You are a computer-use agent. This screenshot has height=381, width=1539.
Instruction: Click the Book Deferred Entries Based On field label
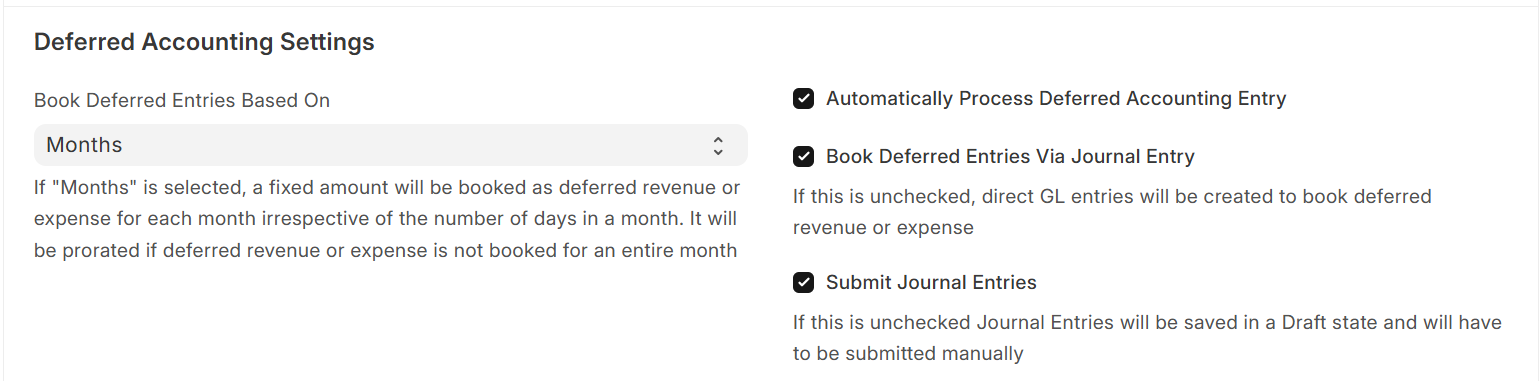[x=182, y=101]
